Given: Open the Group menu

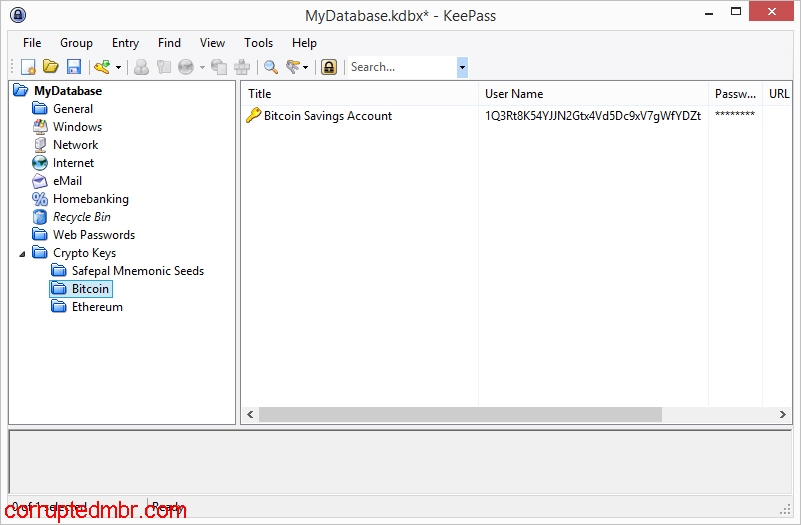Looking at the screenshot, I should click(x=76, y=43).
